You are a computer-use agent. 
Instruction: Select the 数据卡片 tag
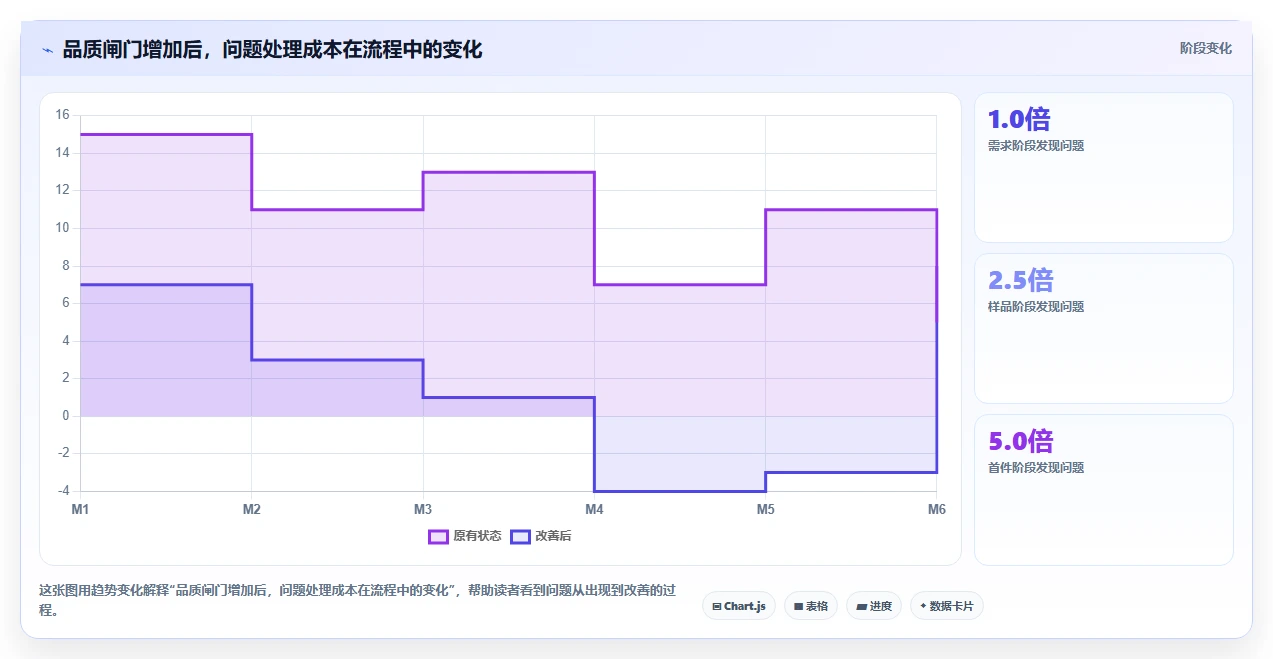tap(947, 606)
